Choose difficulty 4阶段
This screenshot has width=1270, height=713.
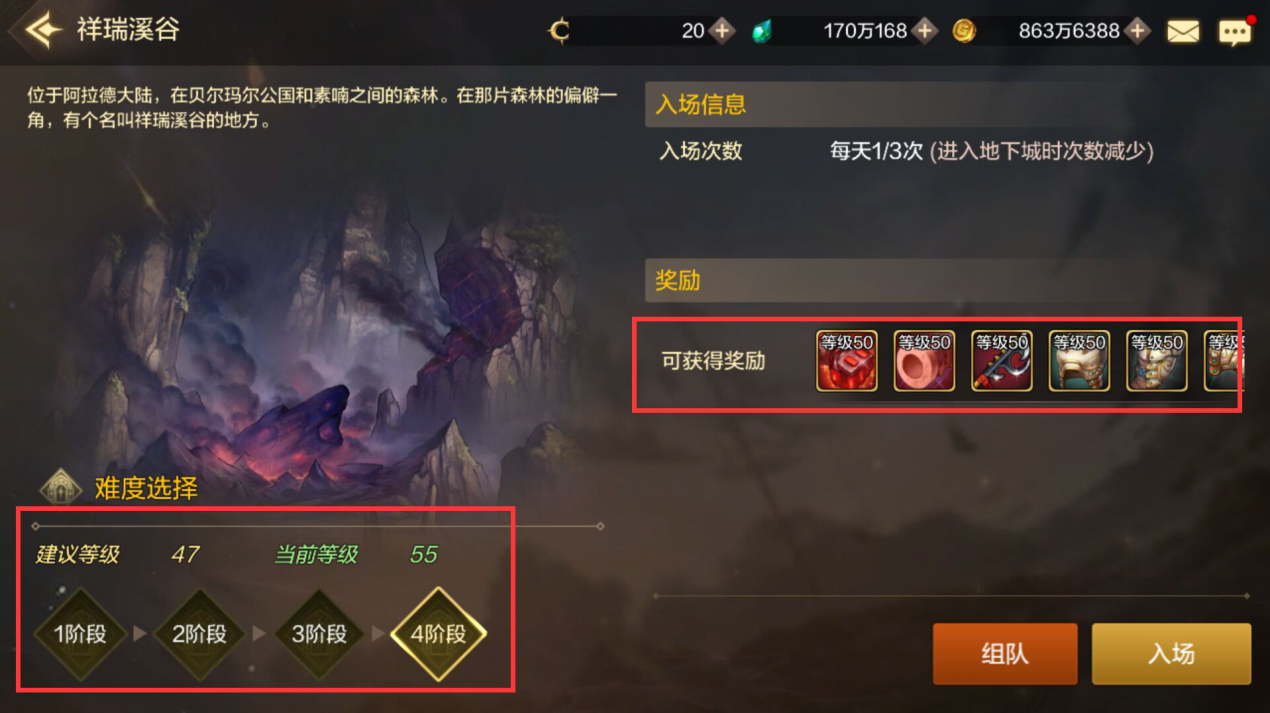(440, 634)
